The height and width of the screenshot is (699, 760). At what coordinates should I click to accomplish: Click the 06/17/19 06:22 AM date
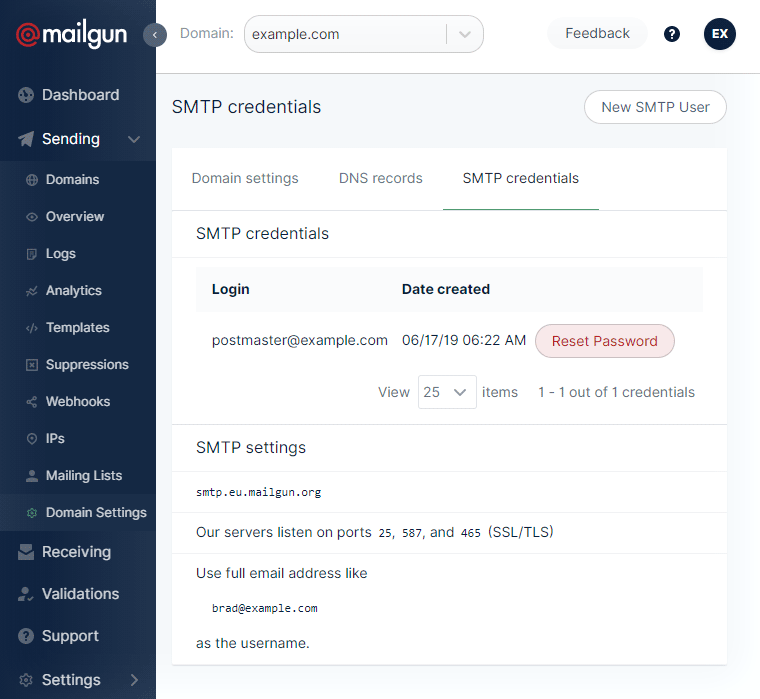[464, 340]
